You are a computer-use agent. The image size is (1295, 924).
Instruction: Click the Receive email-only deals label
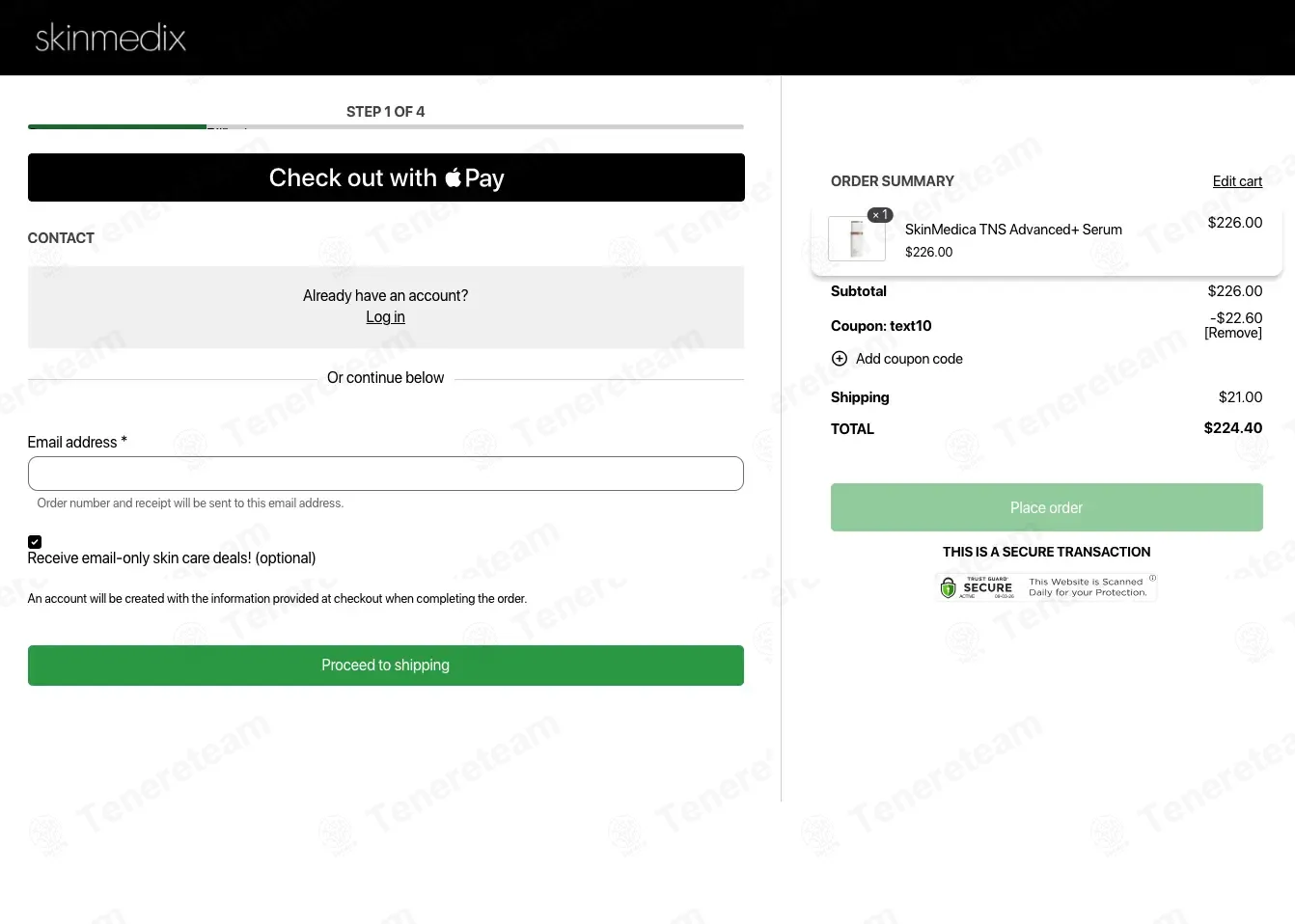(172, 558)
